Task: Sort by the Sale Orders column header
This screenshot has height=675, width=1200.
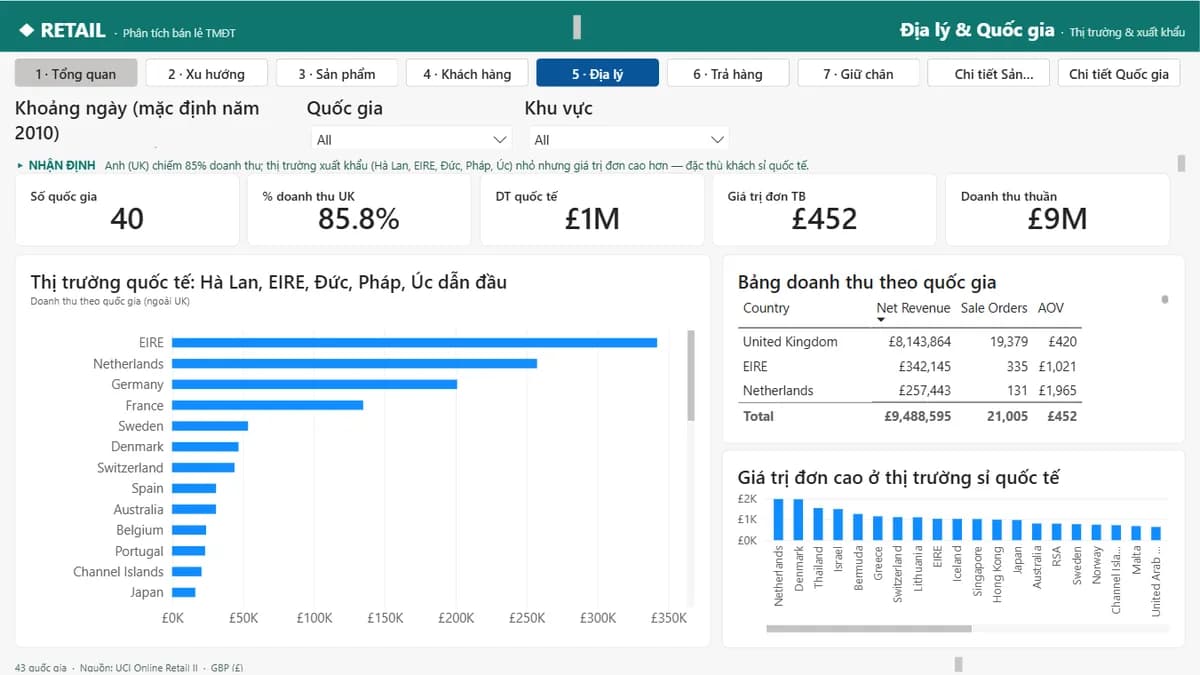Action: point(994,308)
